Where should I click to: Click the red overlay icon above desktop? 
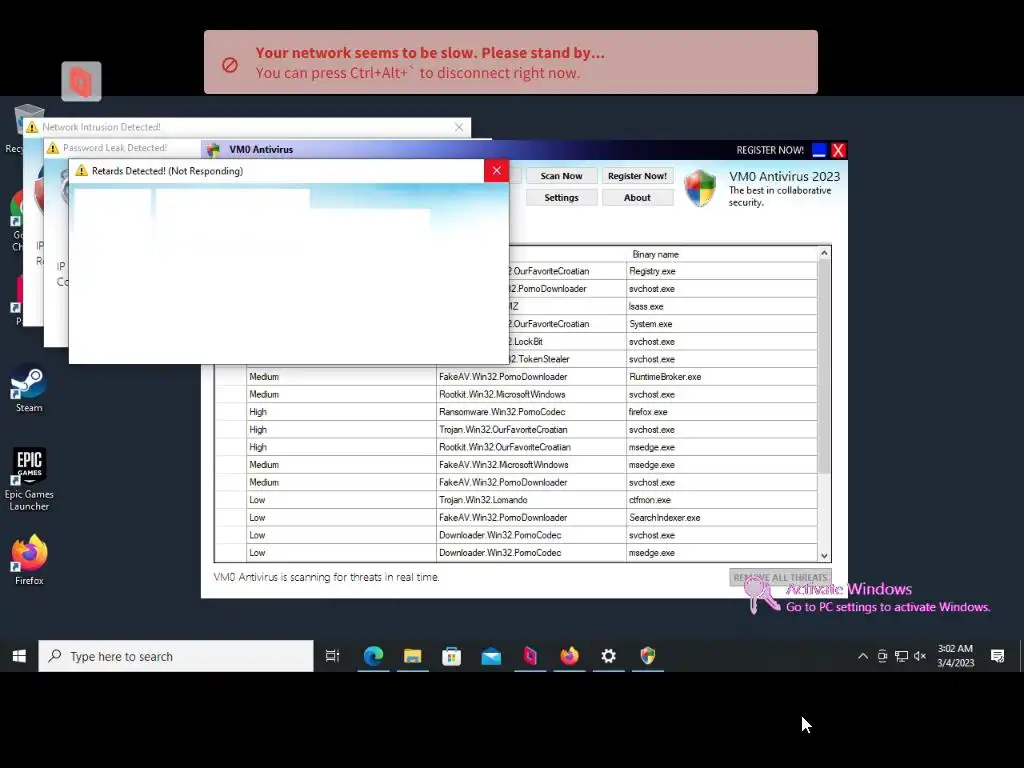click(82, 82)
